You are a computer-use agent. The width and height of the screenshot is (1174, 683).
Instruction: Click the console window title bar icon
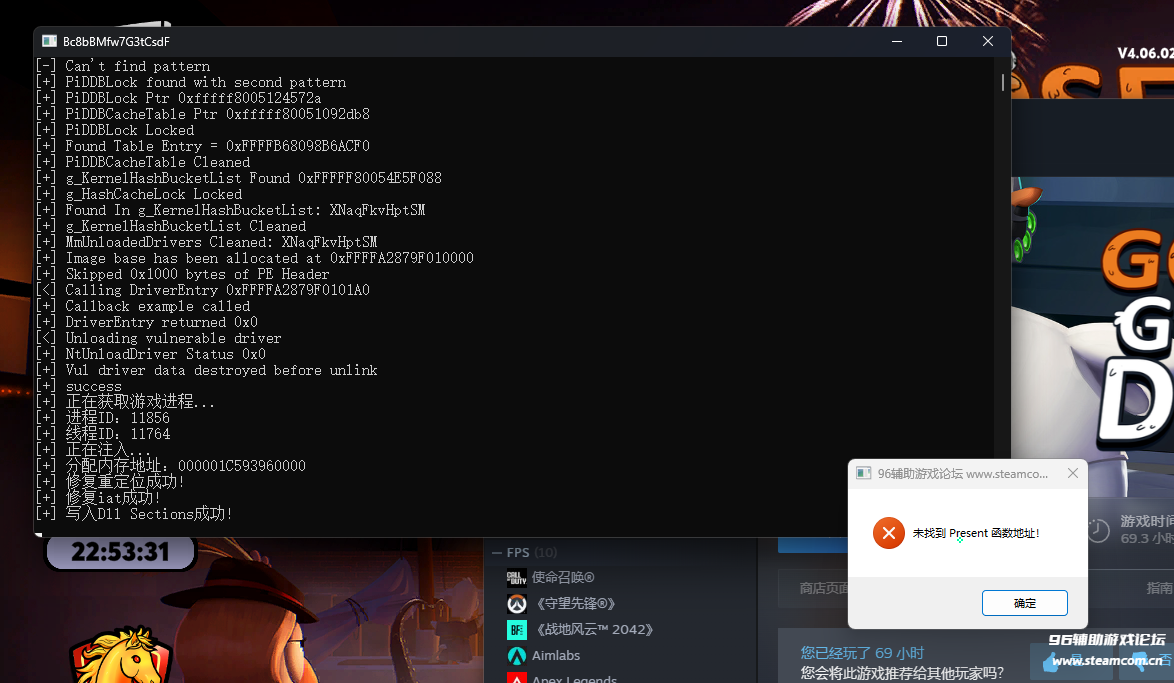click(x=47, y=41)
